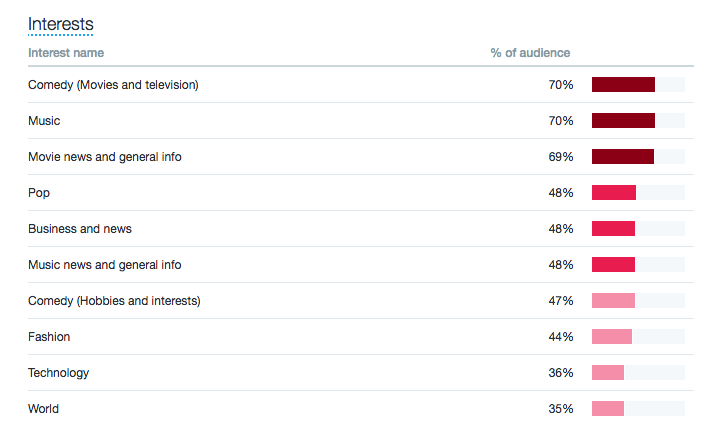Select the Technology interest label

click(x=58, y=373)
